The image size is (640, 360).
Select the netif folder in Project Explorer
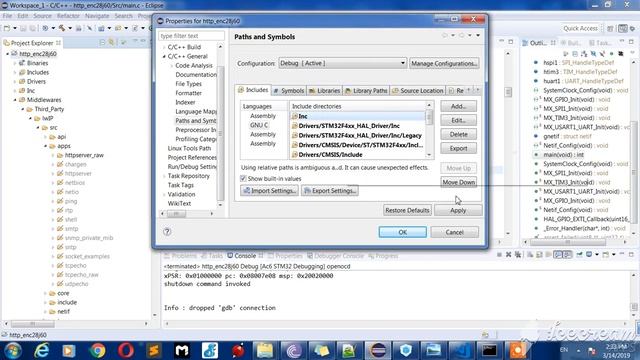[63, 311]
